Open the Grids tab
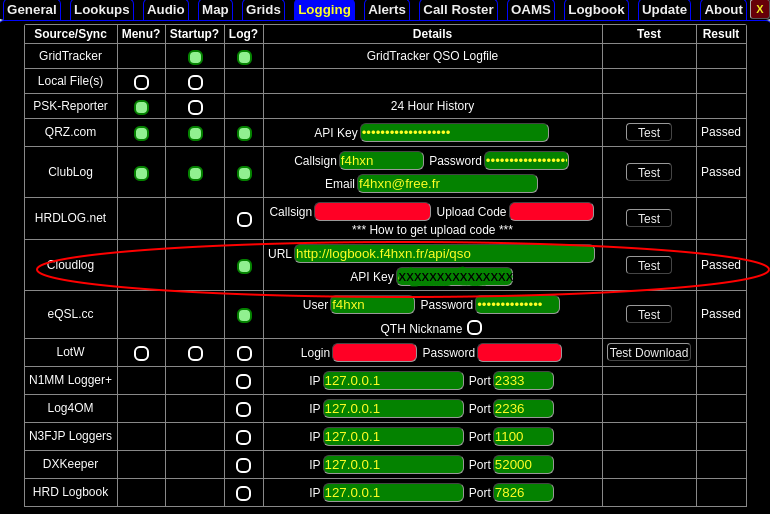This screenshot has height=514, width=770. pos(263,10)
